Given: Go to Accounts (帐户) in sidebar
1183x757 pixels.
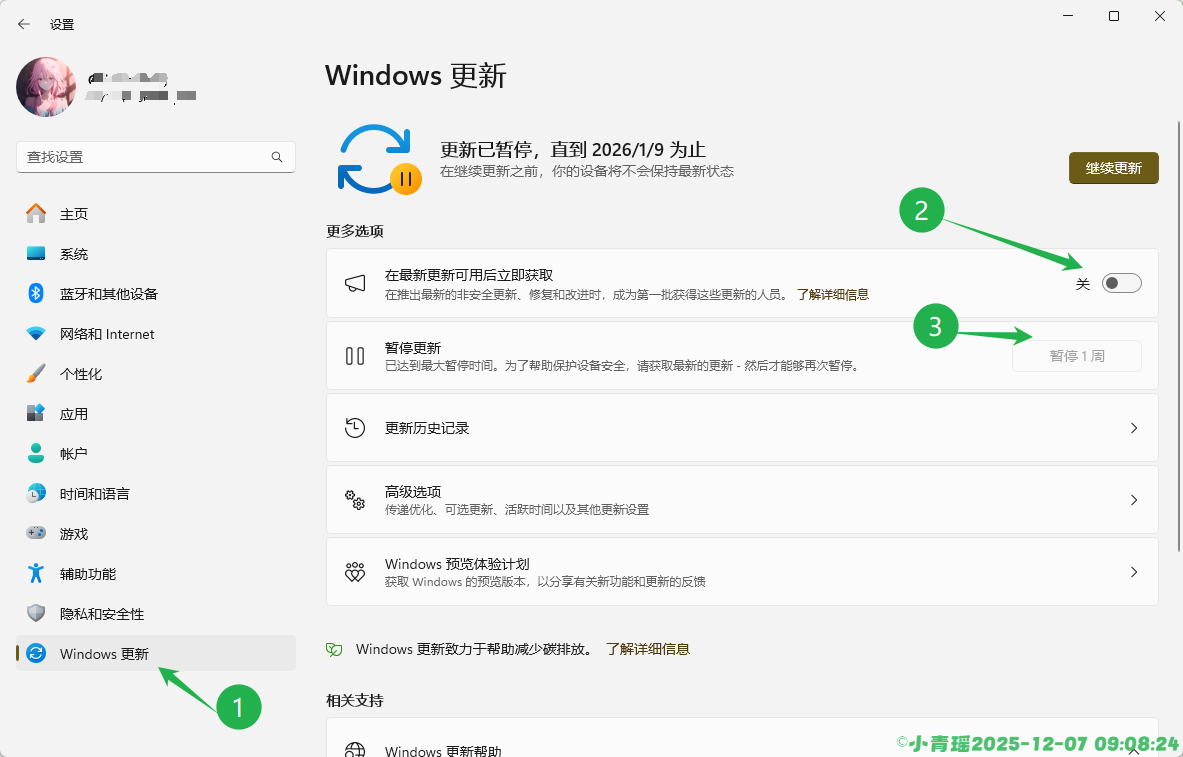Looking at the screenshot, I should pos(74,454).
